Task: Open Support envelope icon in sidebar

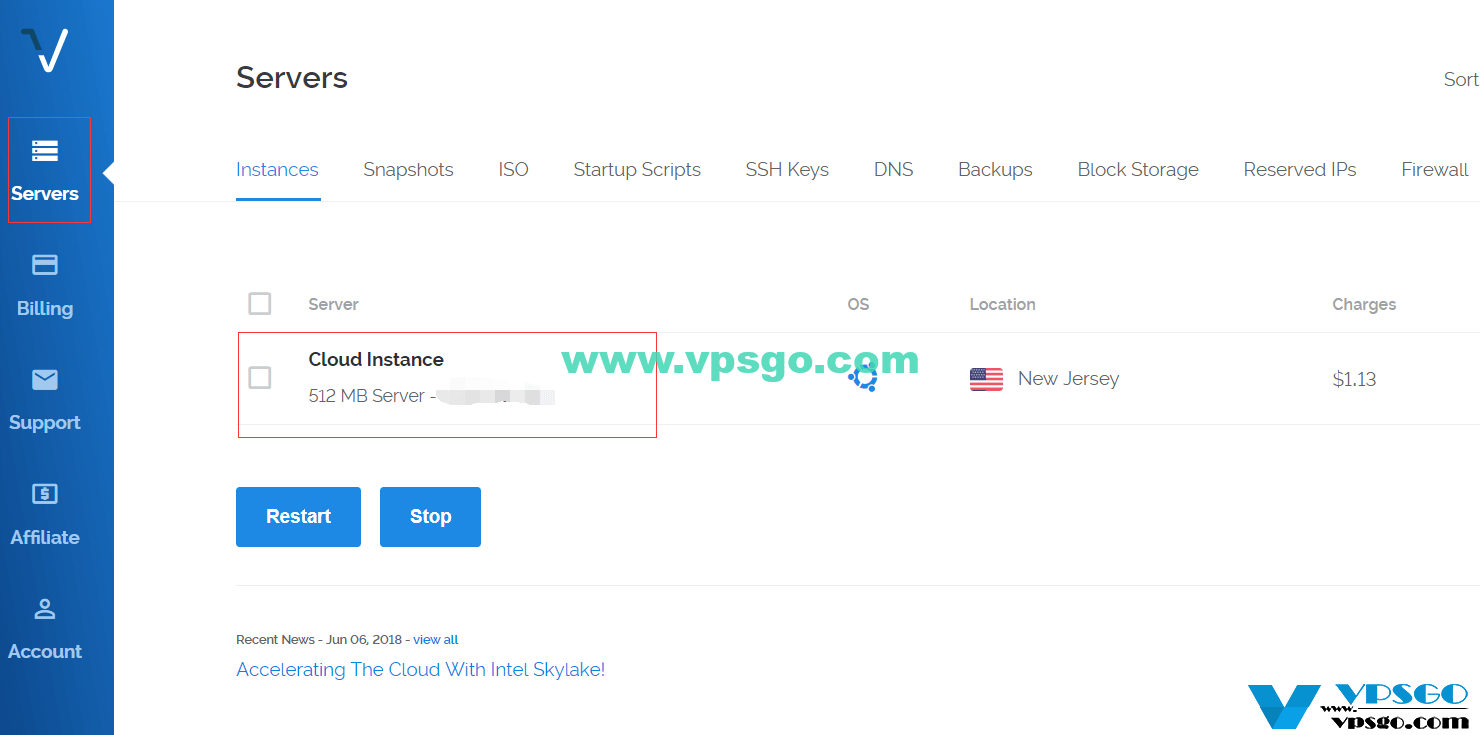Action: click(45, 380)
